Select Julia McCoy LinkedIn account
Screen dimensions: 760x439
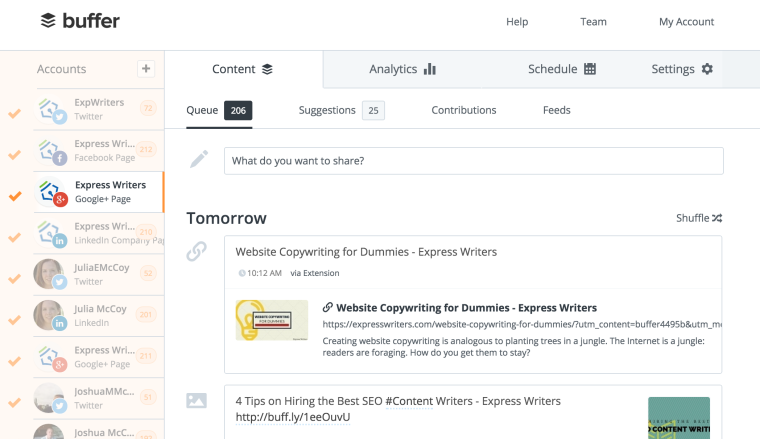[99, 315]
